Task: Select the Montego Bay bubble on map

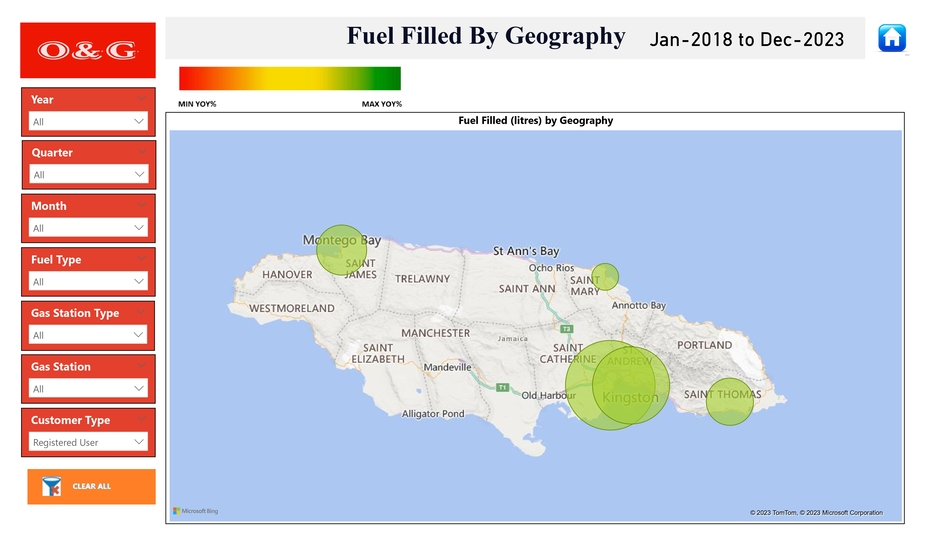Action: click(x=341, y=250)
